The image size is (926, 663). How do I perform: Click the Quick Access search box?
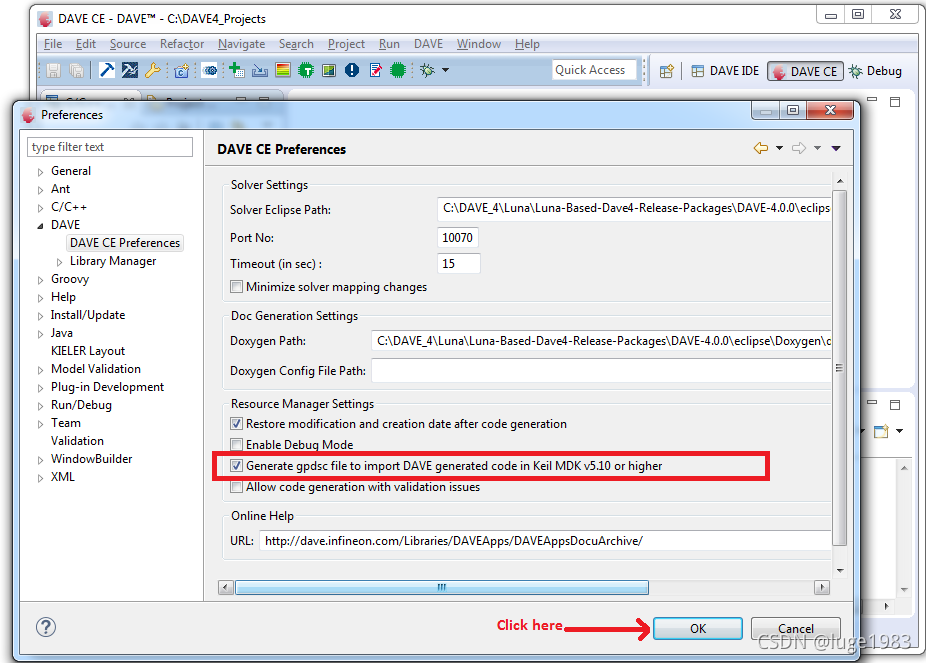(x=594, y=70)
